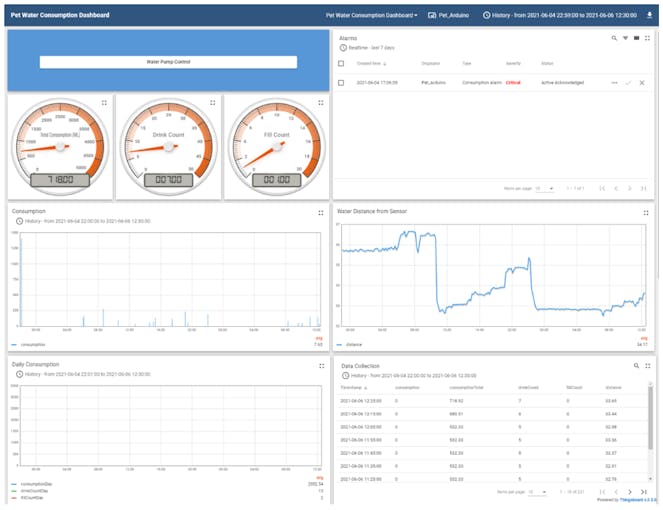Toggle fillCountDay legend series
The height and width of the screenshot is (510, 663).
[28, 498]
